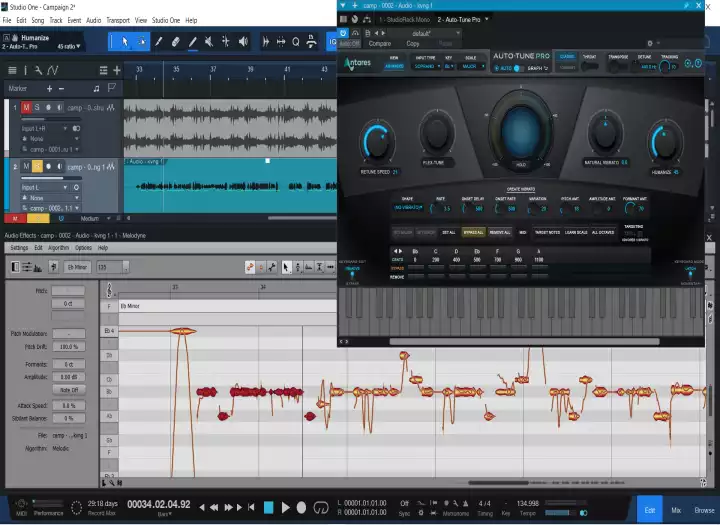Click the wrench options icon near track header
The image size is (720, 525).
click(38, 70)
